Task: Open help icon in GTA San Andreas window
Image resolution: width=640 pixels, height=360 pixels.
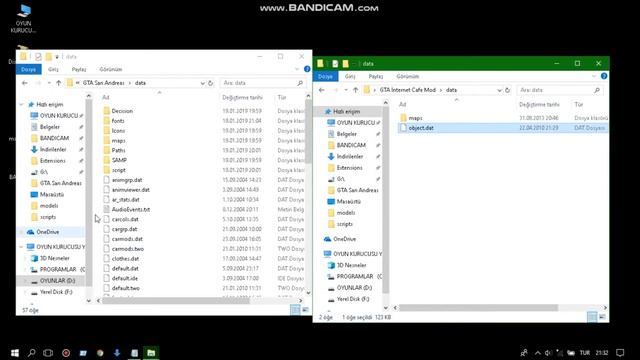Action: [307, 69]
